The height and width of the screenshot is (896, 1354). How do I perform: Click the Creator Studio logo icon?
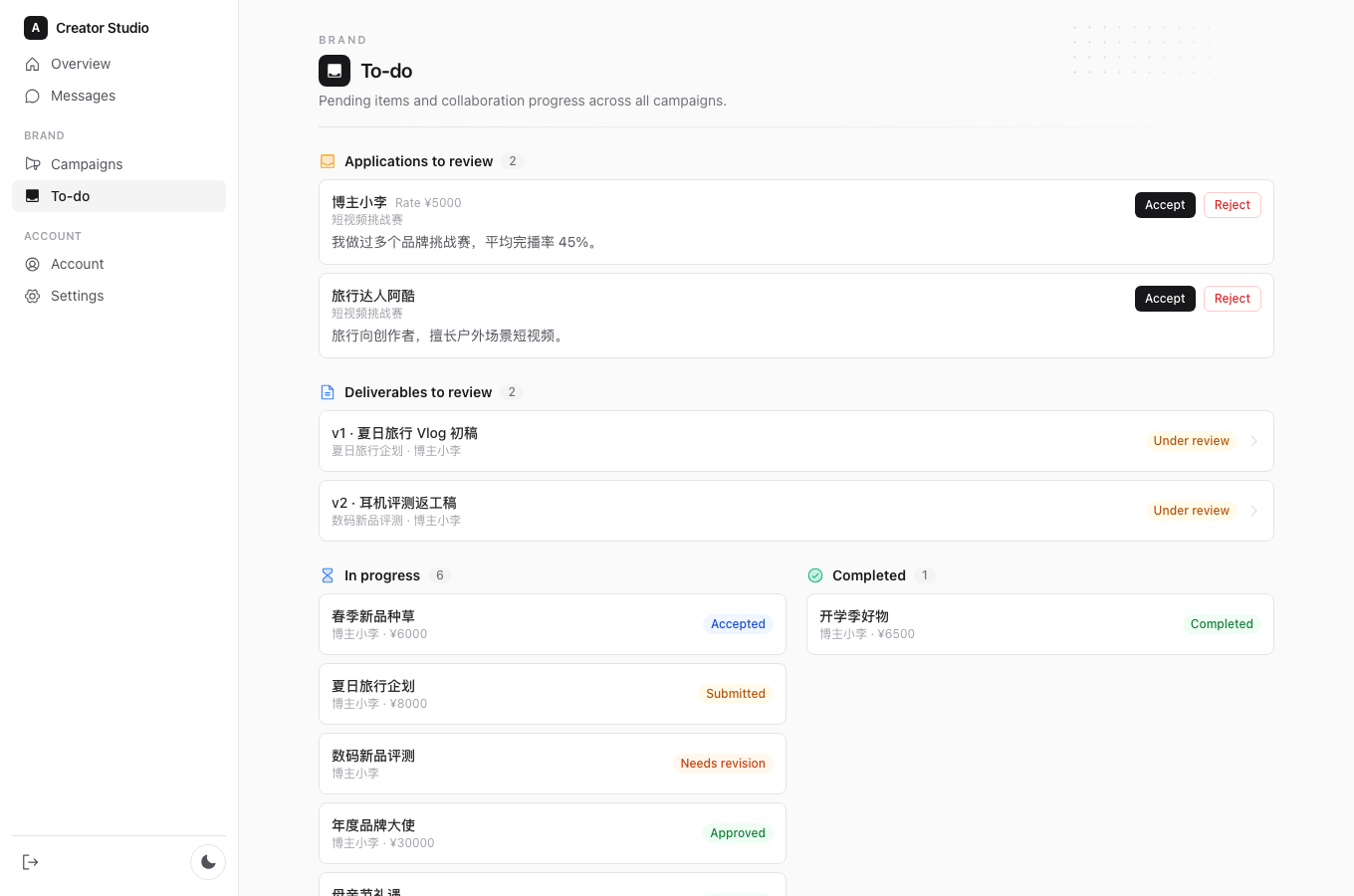click(36, 28)
